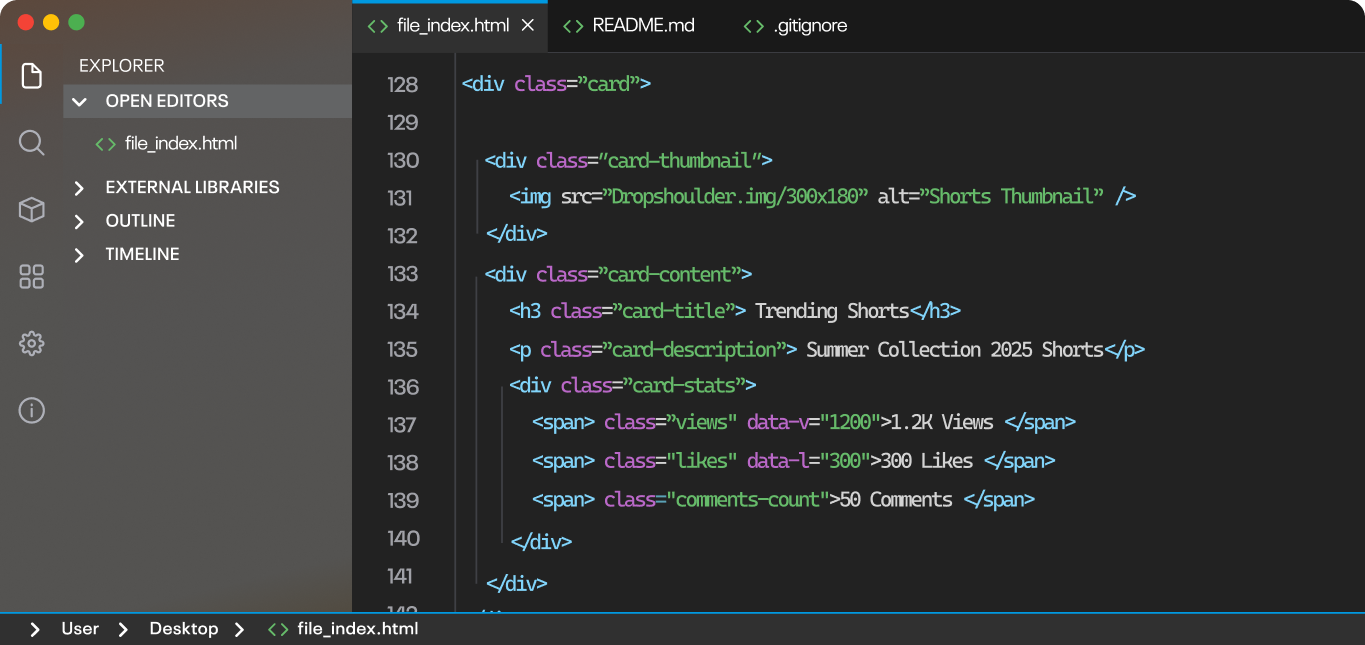Click line number 128 in gutter
Screen dimensions: 1365x645
click(402, 85)
